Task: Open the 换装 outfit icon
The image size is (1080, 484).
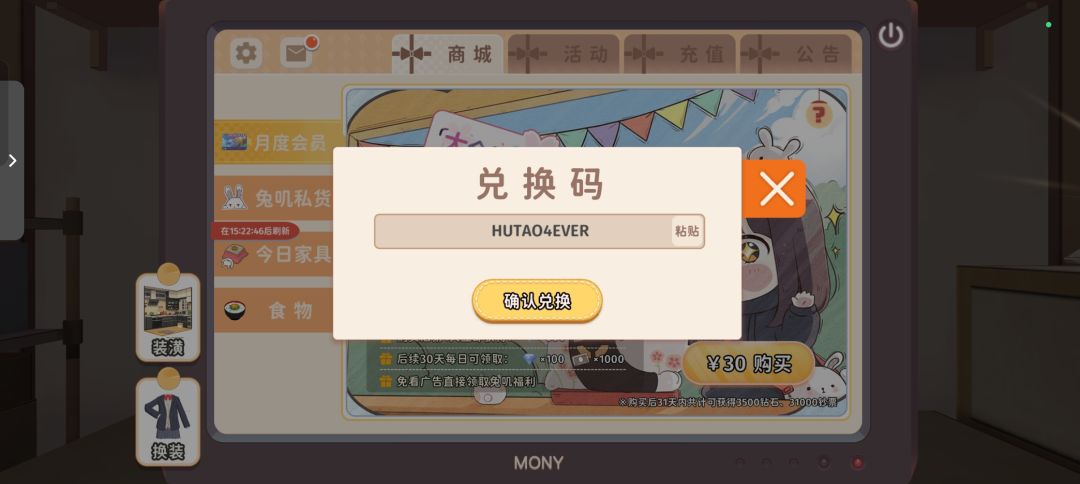Action: pos(168,417)
